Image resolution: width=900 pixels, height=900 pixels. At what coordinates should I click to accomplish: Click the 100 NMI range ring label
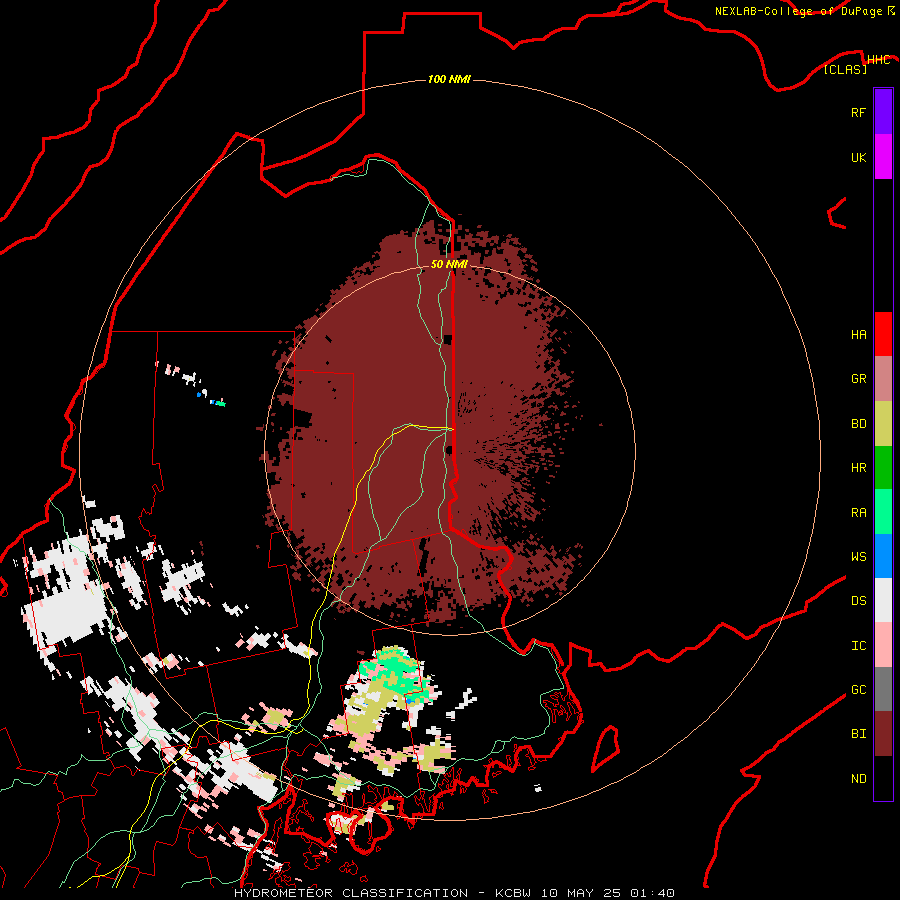(x=449, y=79)
